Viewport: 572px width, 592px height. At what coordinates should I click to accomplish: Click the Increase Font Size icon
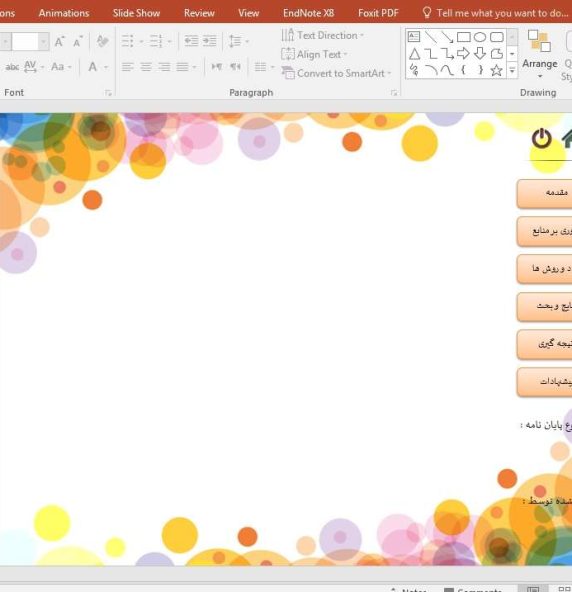pos(60,41)
